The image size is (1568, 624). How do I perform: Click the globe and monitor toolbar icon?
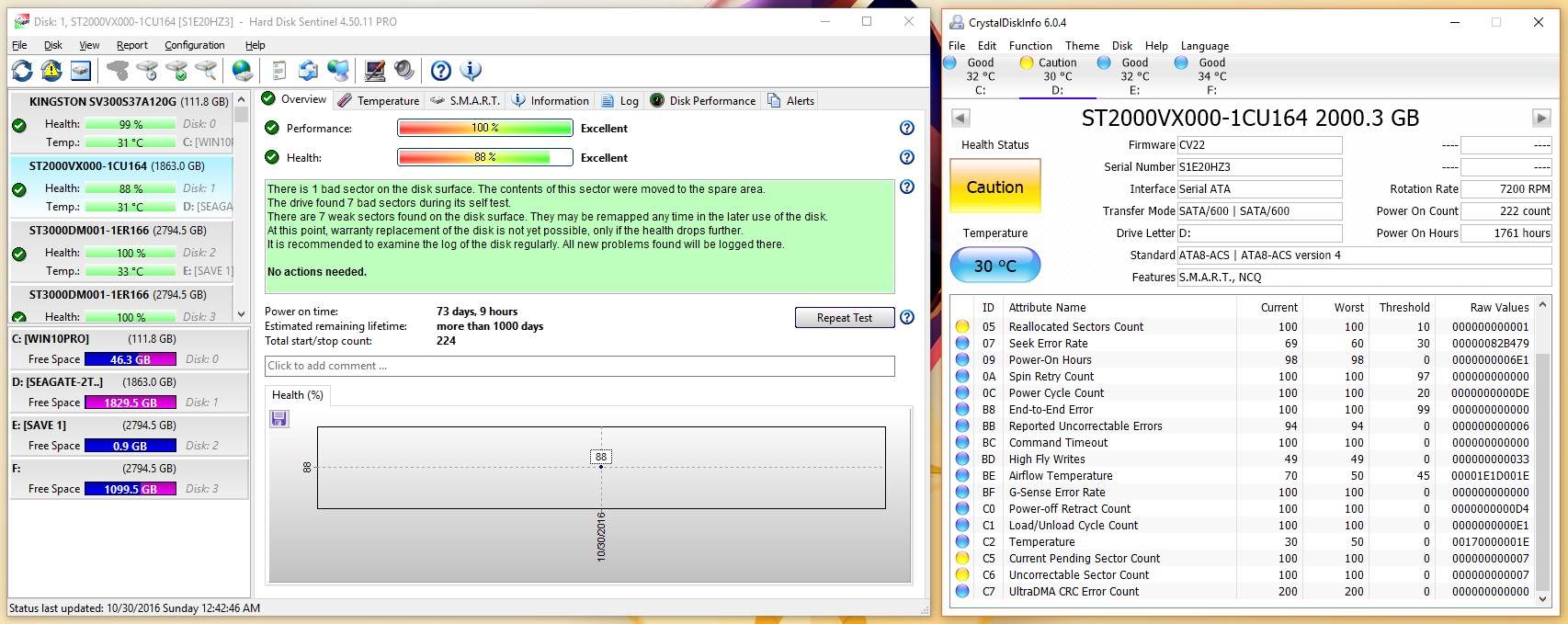(x=338, y=70)
